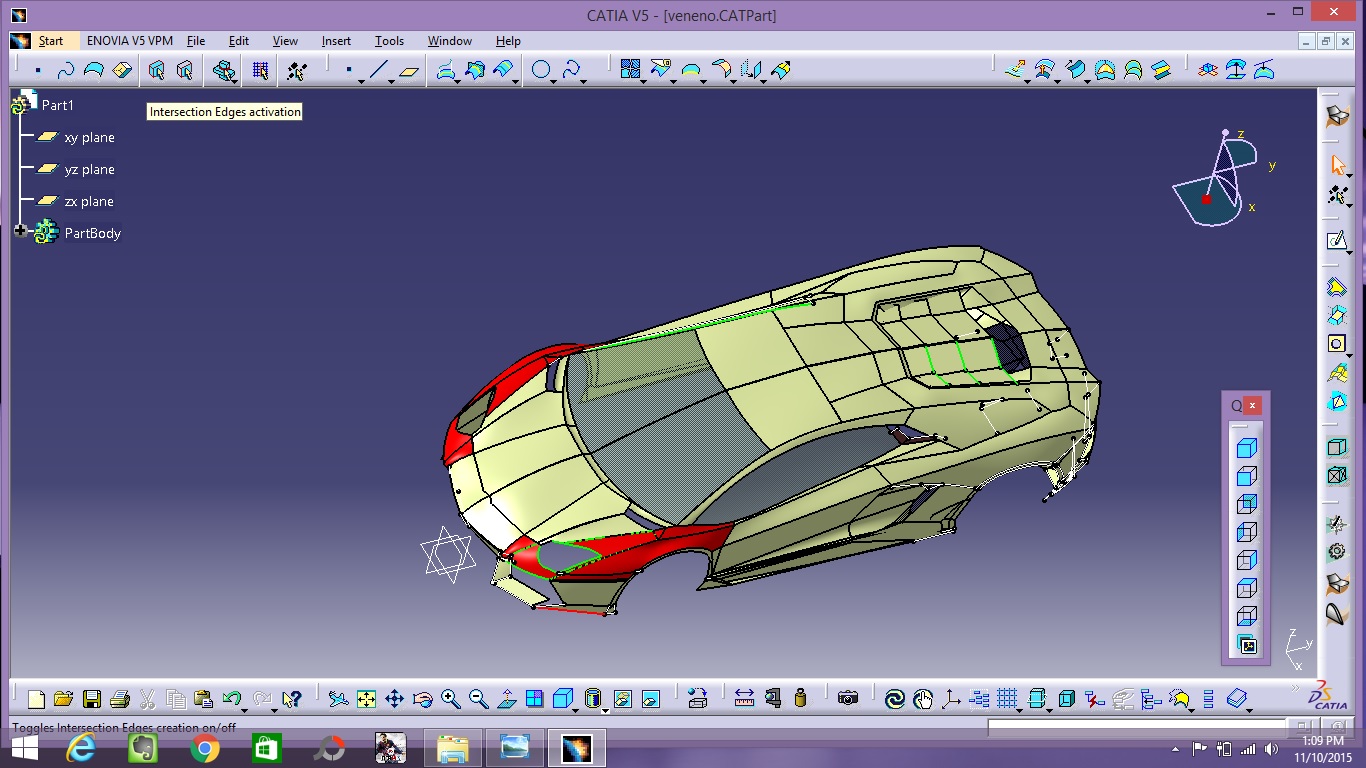This screenshot has width=1366, height=768.
Task: Select the Pan view tool
Action: click(x=395, y=699)
